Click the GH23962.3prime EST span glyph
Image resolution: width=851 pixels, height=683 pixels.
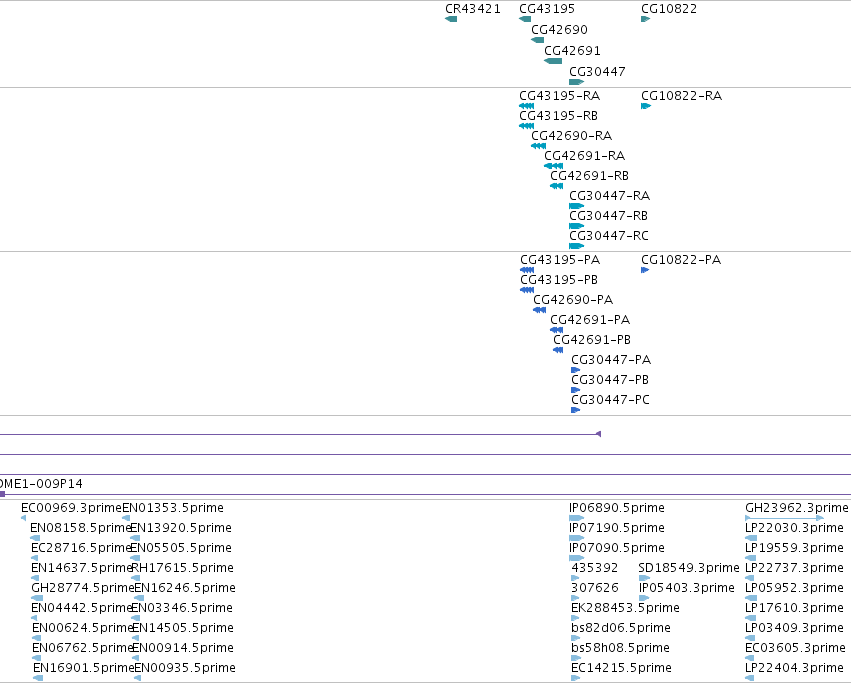tap(785, 518)
